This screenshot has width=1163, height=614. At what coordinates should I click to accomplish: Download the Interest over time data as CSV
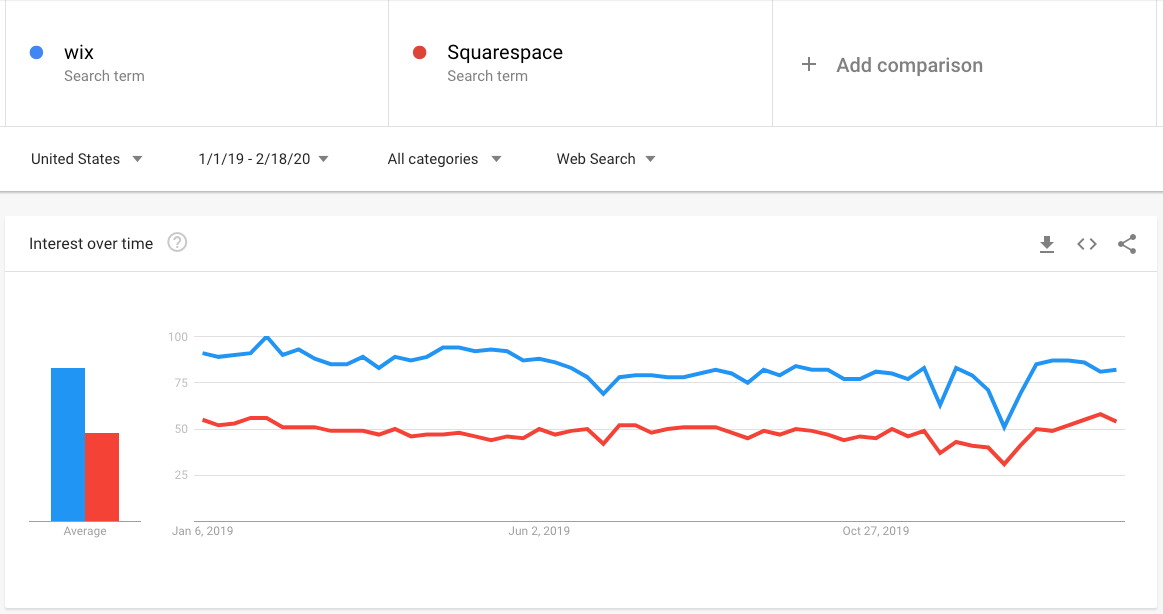[x=1047, y=243]
